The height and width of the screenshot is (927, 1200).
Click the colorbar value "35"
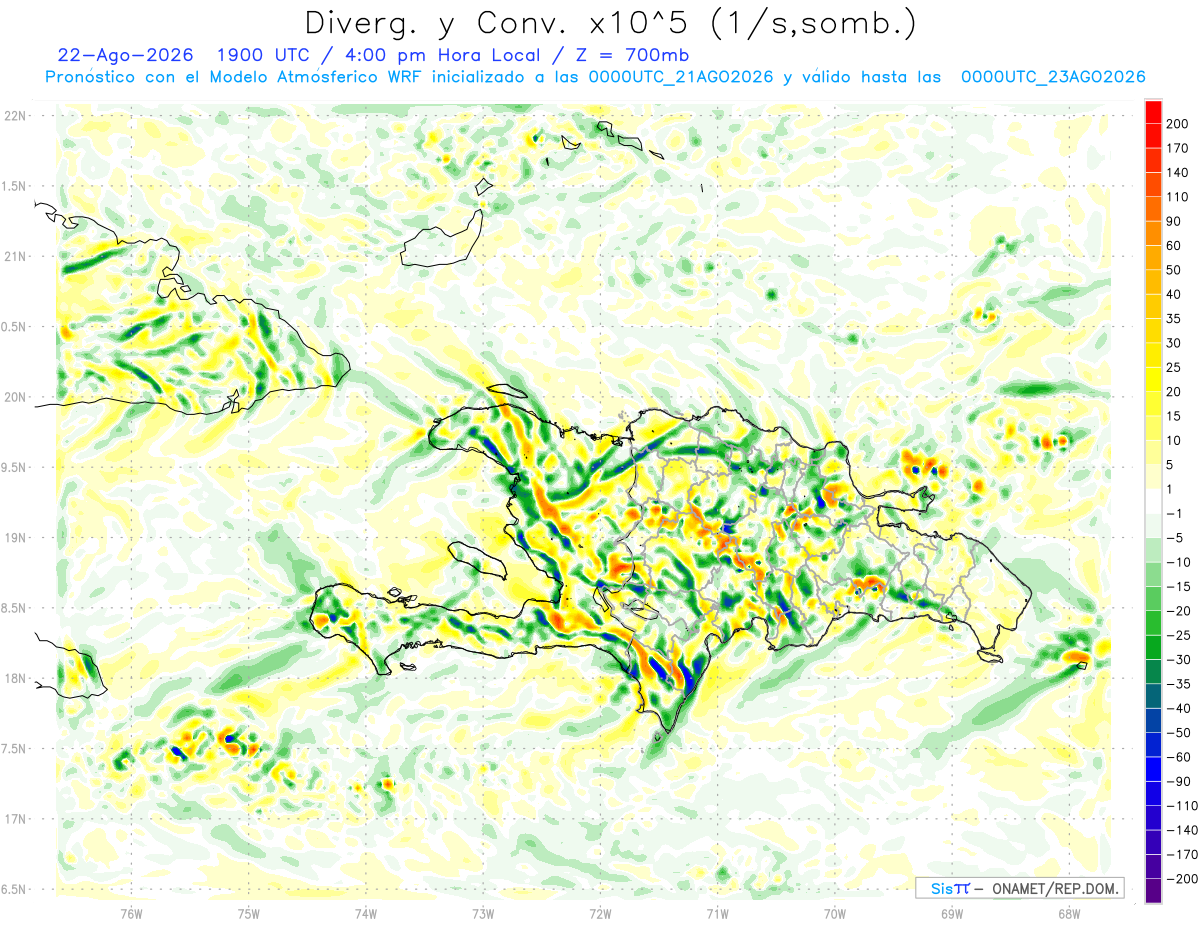(x=1174, y=319)
